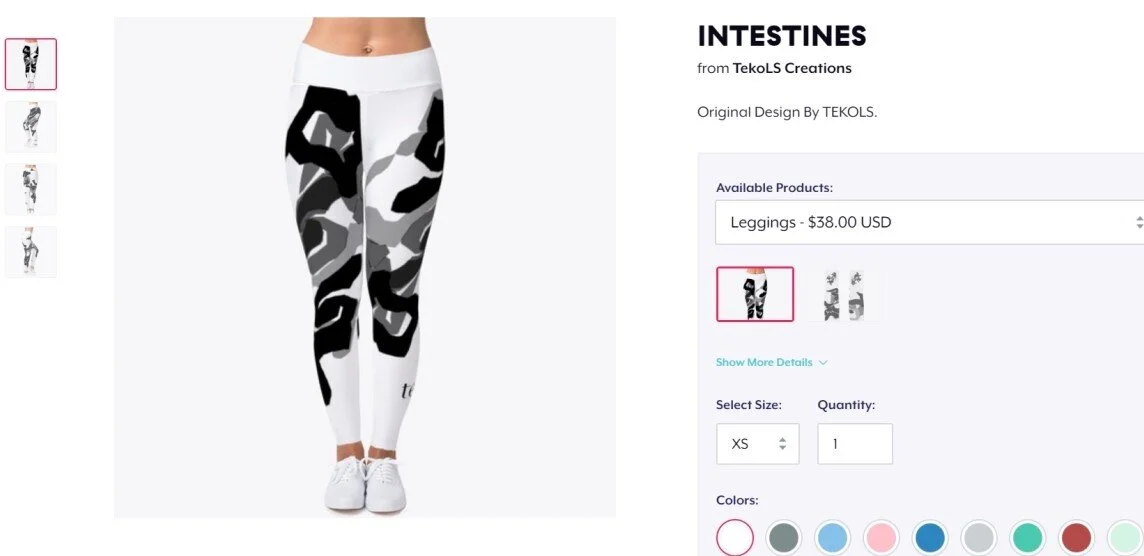Select the light blue color swatch
Screen dimensions: 1144x556
[x=832, y=538]
